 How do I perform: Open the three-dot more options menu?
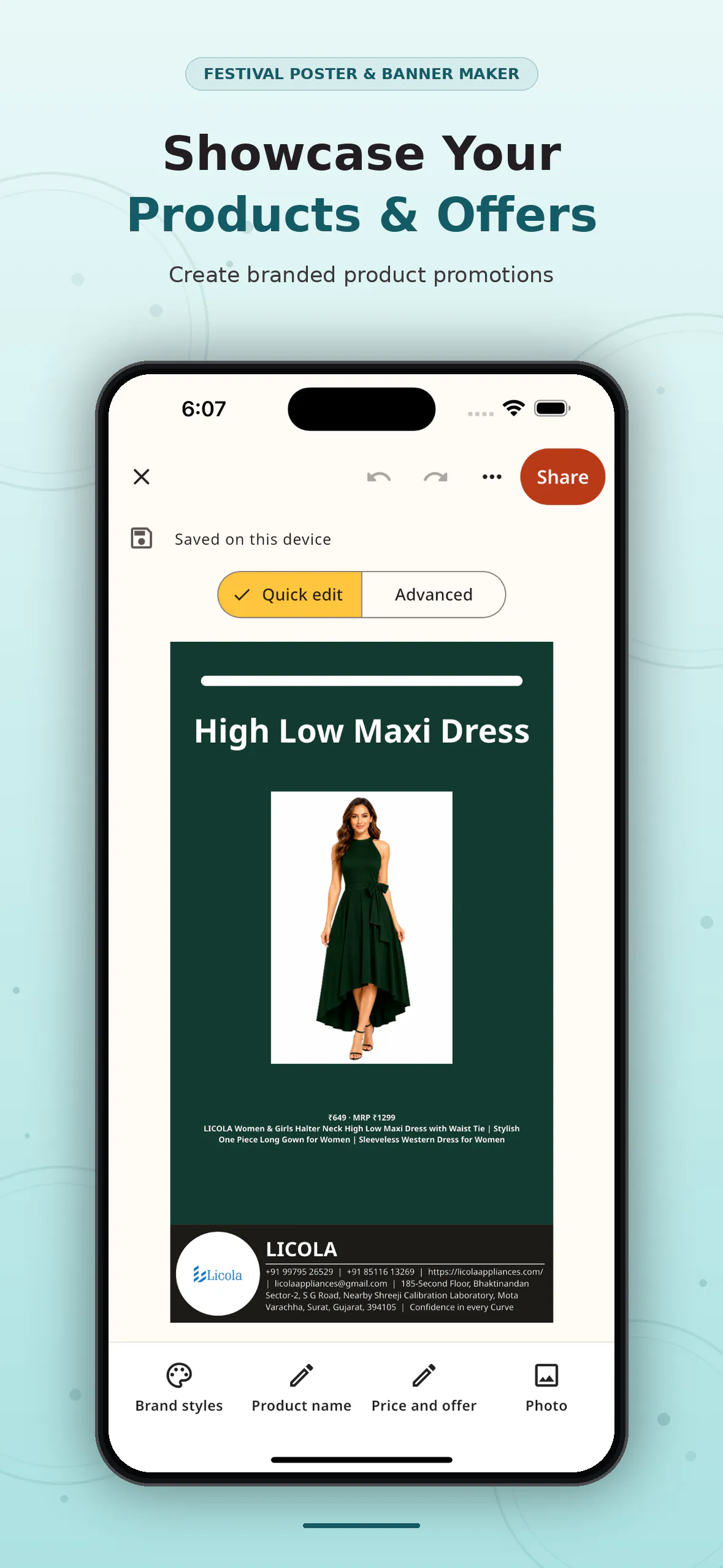(x=492, y=477)
